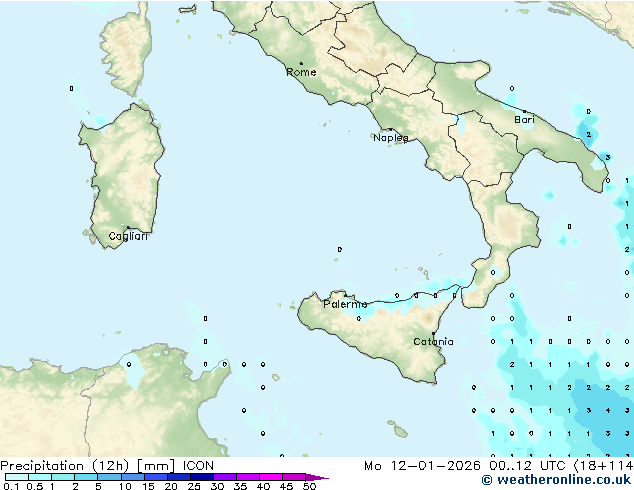Click the Palermo city label

(x=345, y=304)
